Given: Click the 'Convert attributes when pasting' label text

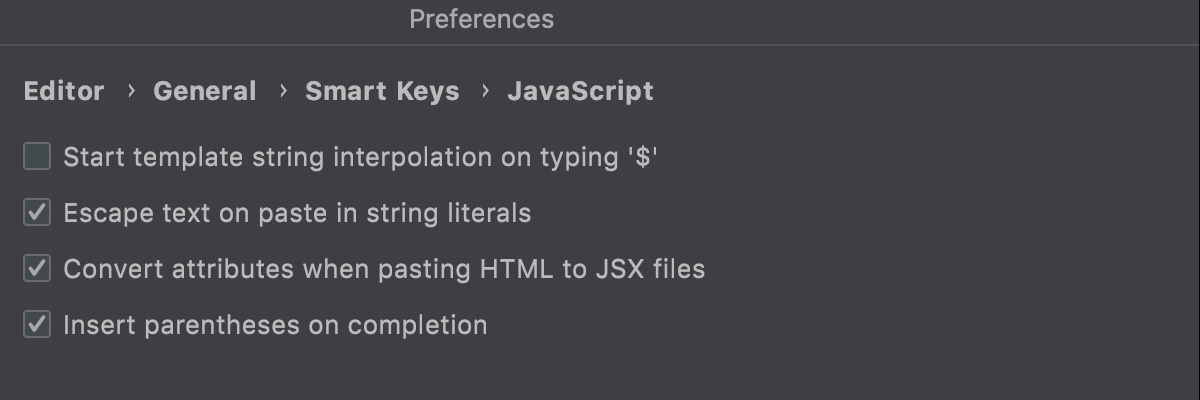Looking at the screenshot, I should pos(384,269).
